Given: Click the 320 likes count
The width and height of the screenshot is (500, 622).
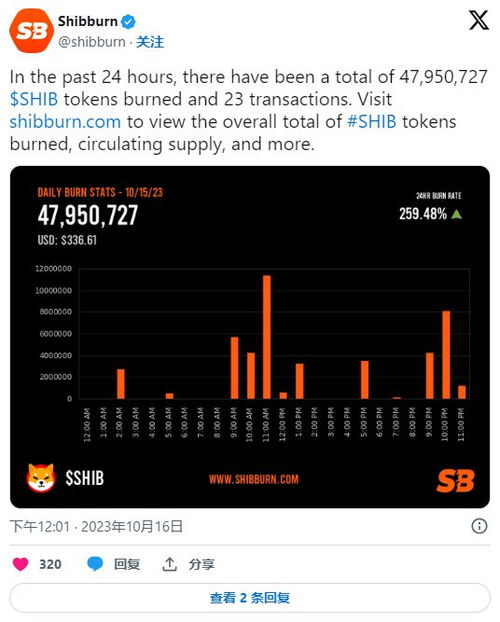Looking at the screenshot, I should click(50, 564).
